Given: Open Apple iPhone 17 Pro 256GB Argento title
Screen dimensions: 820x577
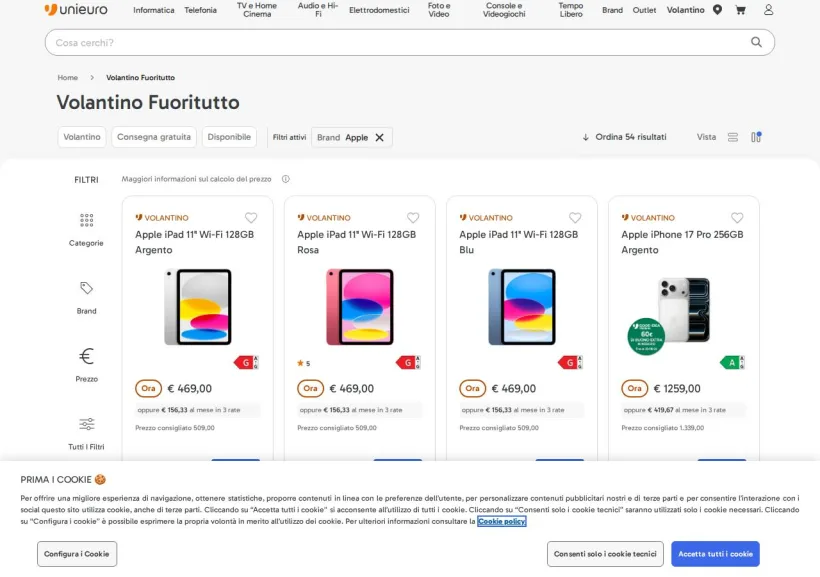Looking at the screenshot, I should click(x=682, y=242).
